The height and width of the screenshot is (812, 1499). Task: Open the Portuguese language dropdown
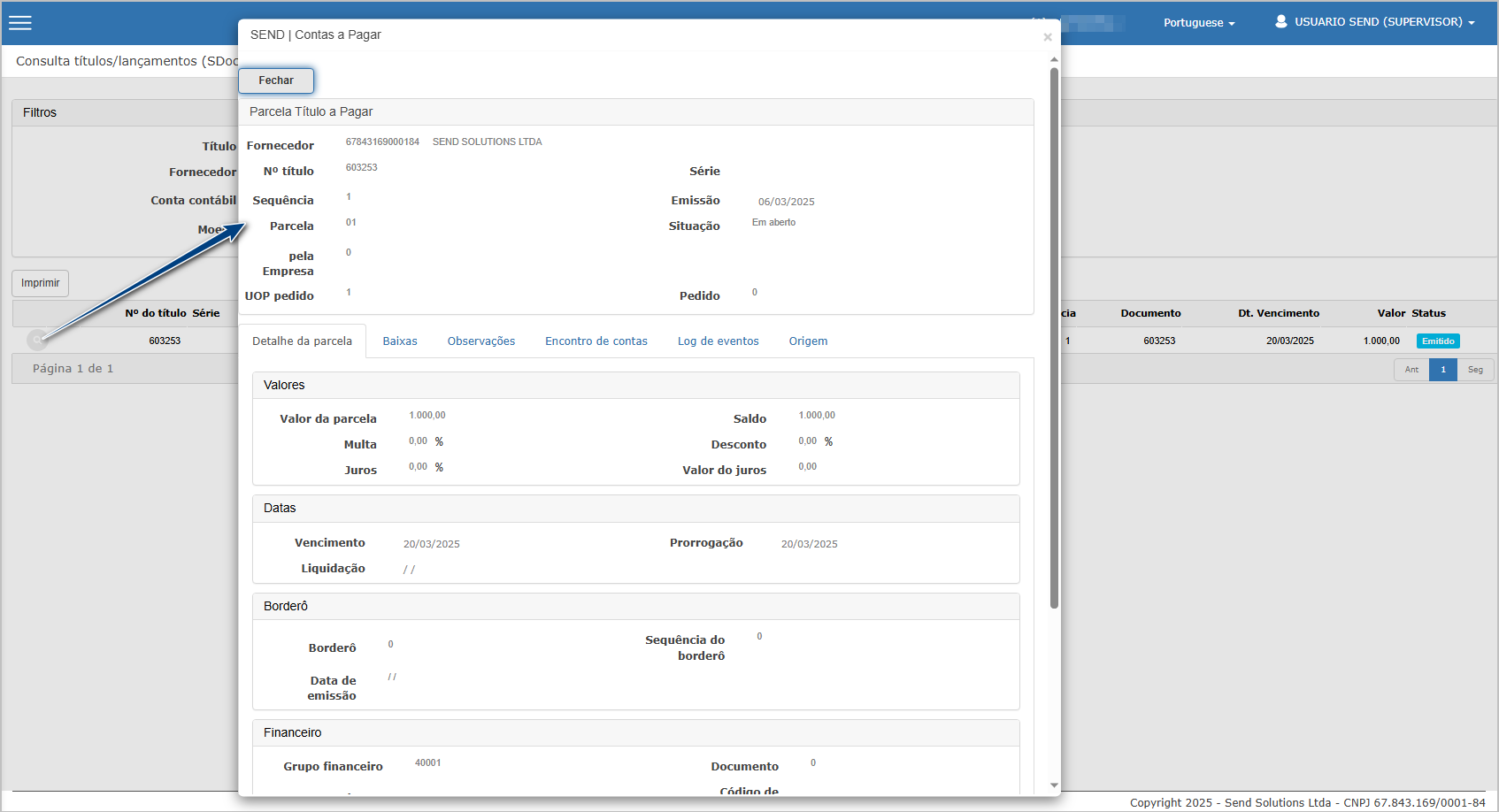(1199, 23)
